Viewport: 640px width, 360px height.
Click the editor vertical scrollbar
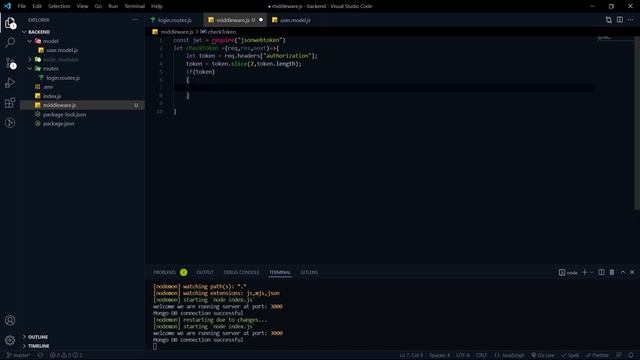pyautogui.click(x=637, y=122)
